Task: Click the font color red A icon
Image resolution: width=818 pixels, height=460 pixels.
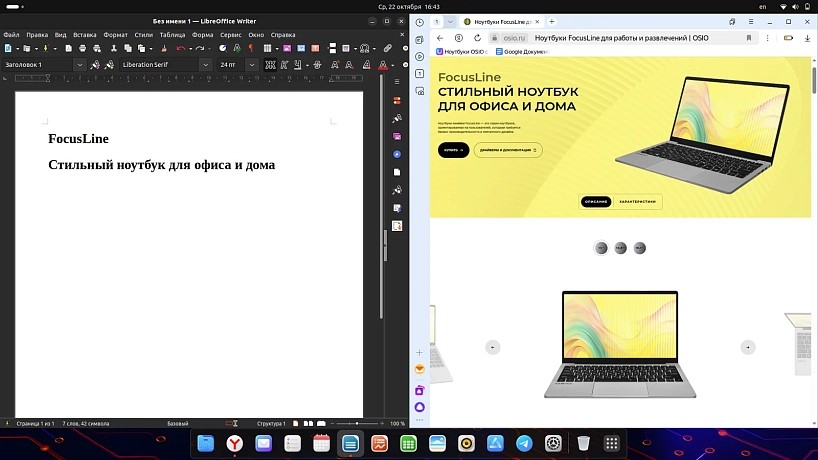Action: 383,65
